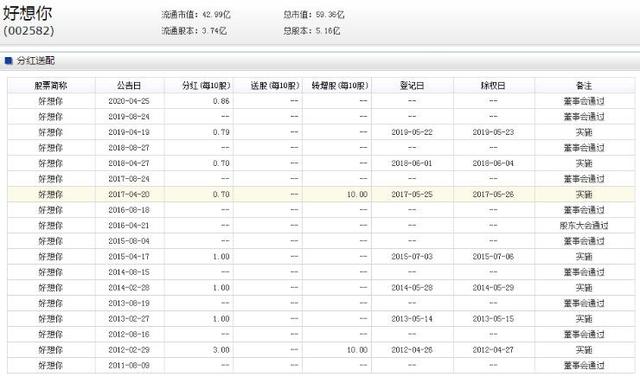Image resolution: width=640 pixels, height=377 pixels.
Task: Click 实施 remark in the 2019-04-19 row
Action: (x=584, y=132)
